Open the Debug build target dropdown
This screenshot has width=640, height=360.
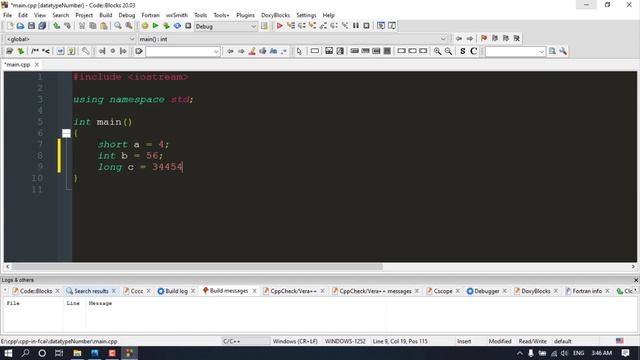[226, 26]
